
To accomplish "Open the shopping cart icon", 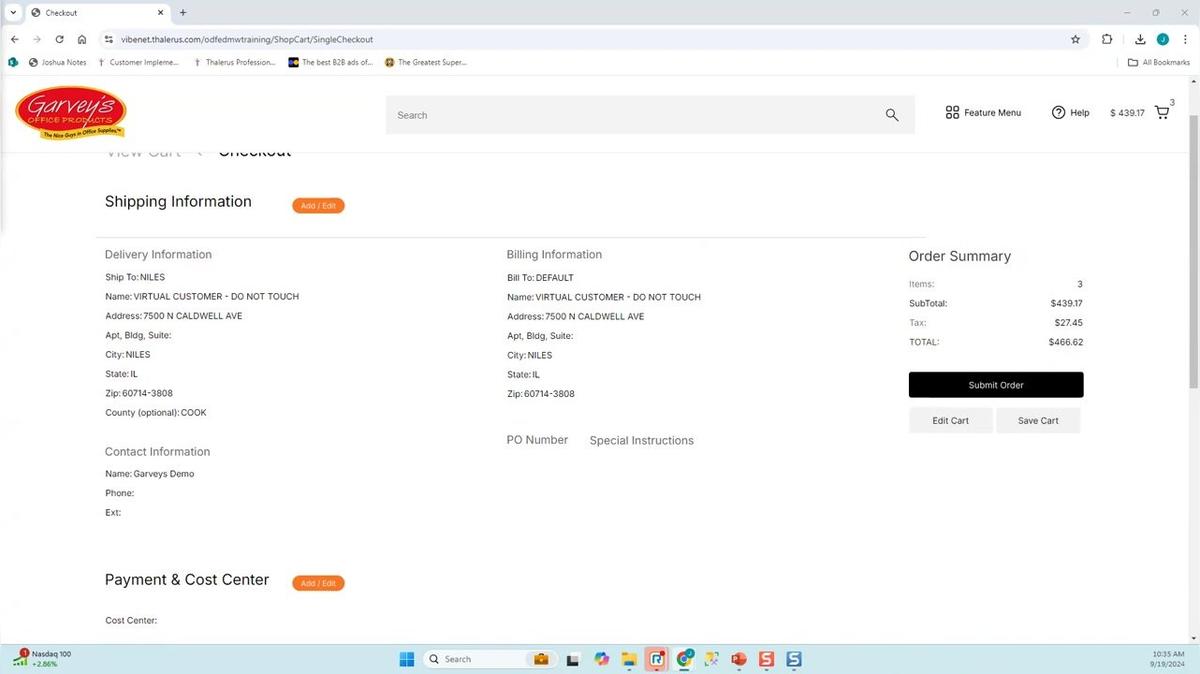I will (1162, 113).
